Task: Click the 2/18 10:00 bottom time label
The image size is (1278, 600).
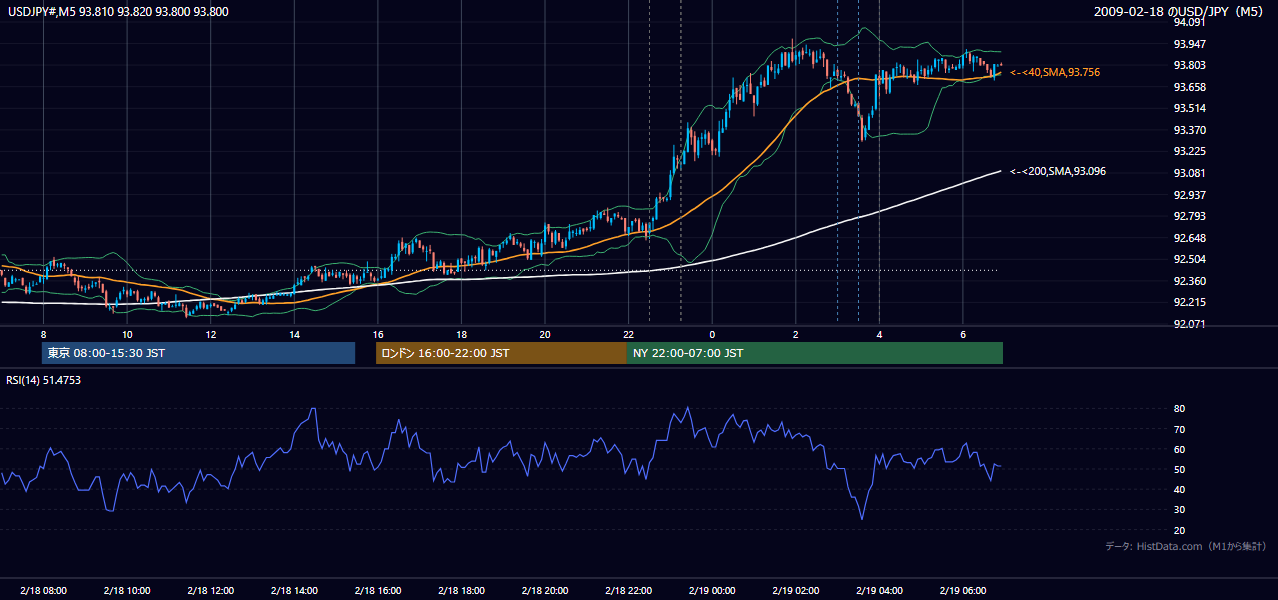Action: (x=127, y=591)
